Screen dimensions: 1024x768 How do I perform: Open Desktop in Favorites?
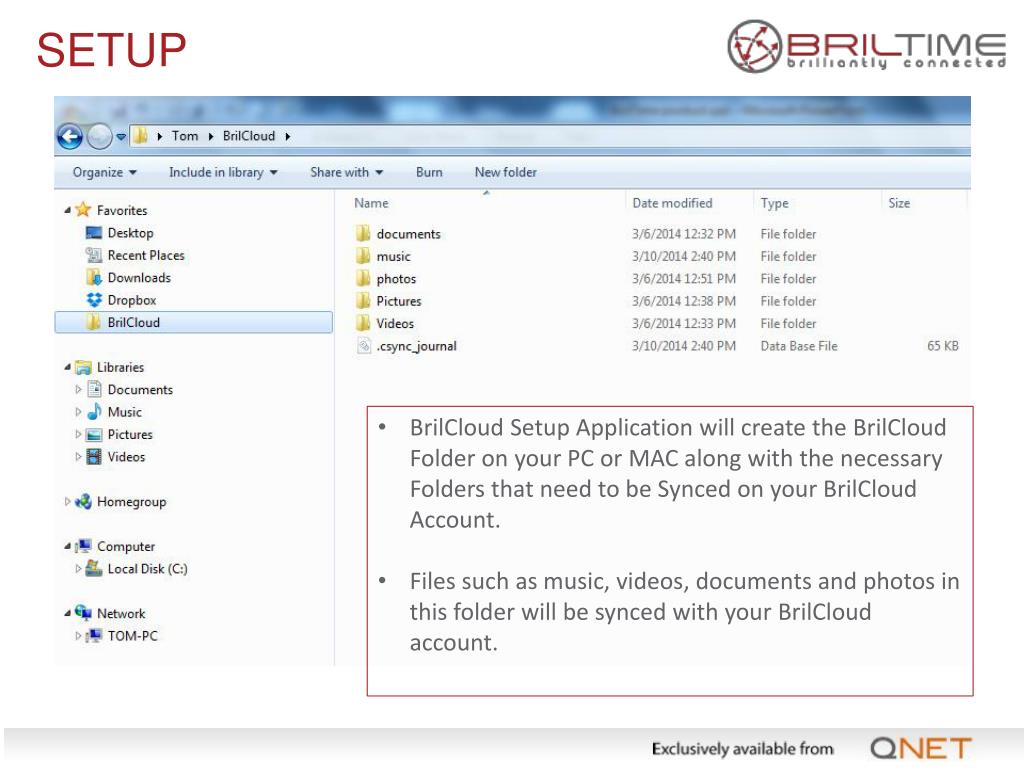(130, 233)
